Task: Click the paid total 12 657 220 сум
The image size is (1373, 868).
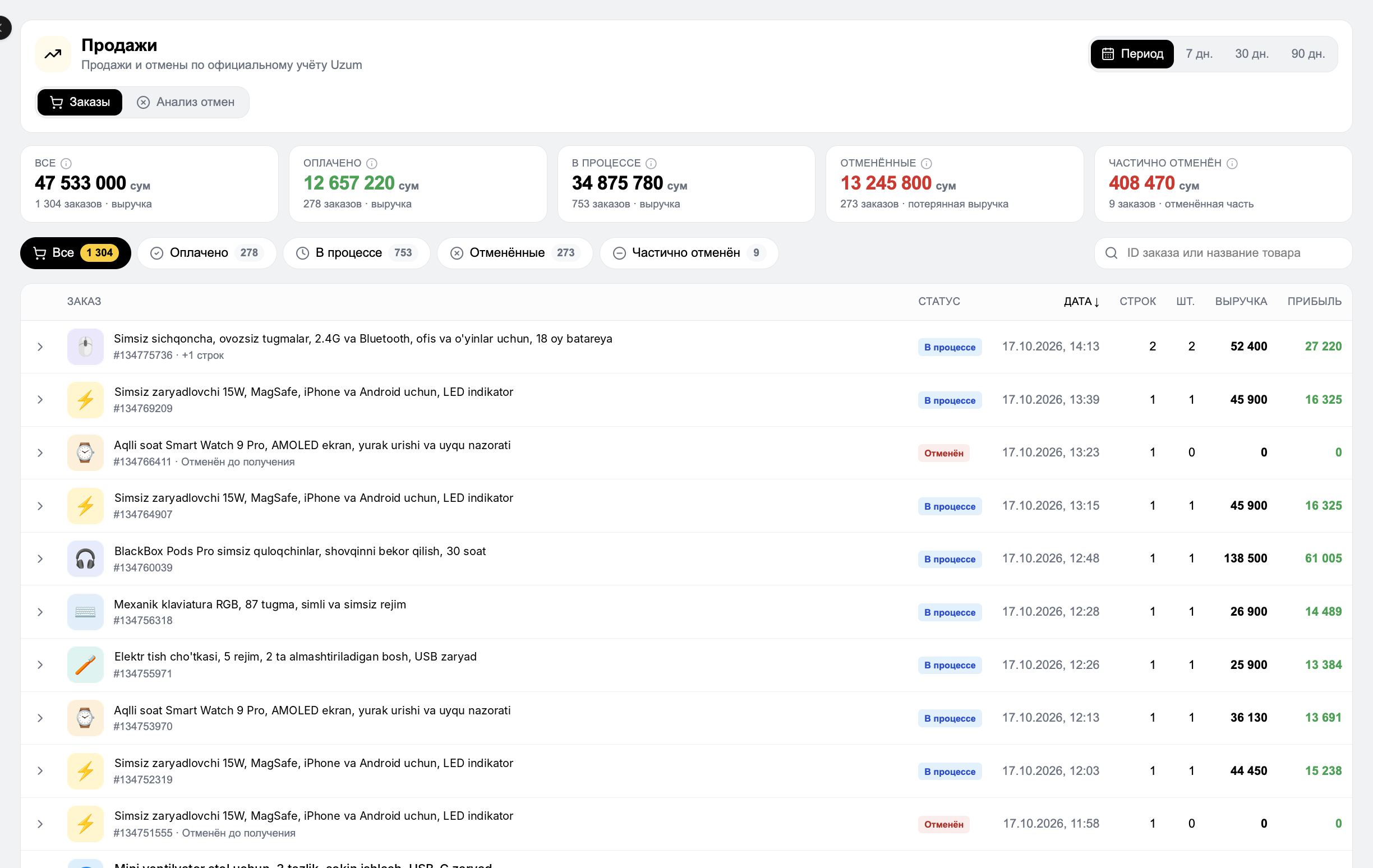Action: (x=361, y=183)
